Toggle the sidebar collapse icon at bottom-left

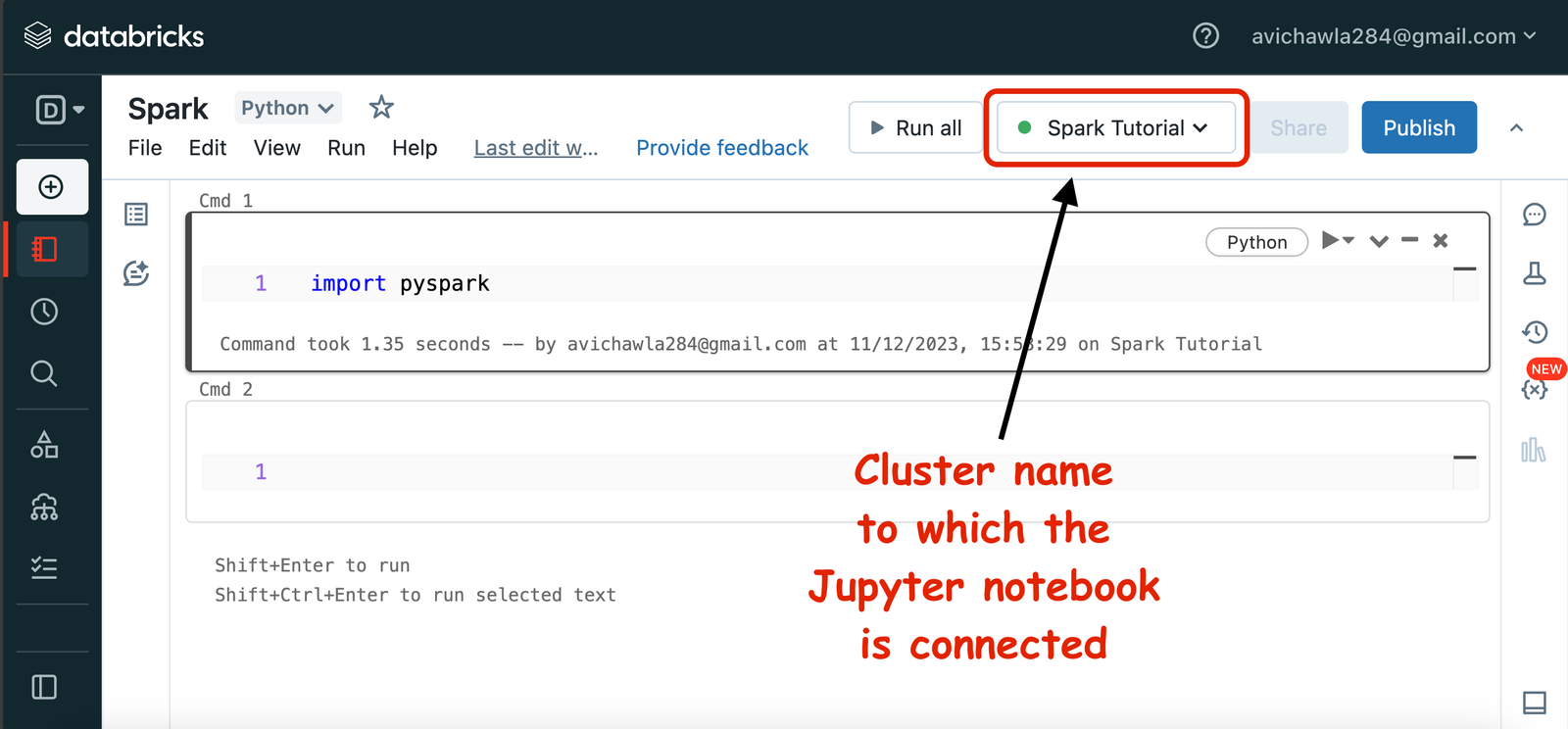tap(44, 687)
